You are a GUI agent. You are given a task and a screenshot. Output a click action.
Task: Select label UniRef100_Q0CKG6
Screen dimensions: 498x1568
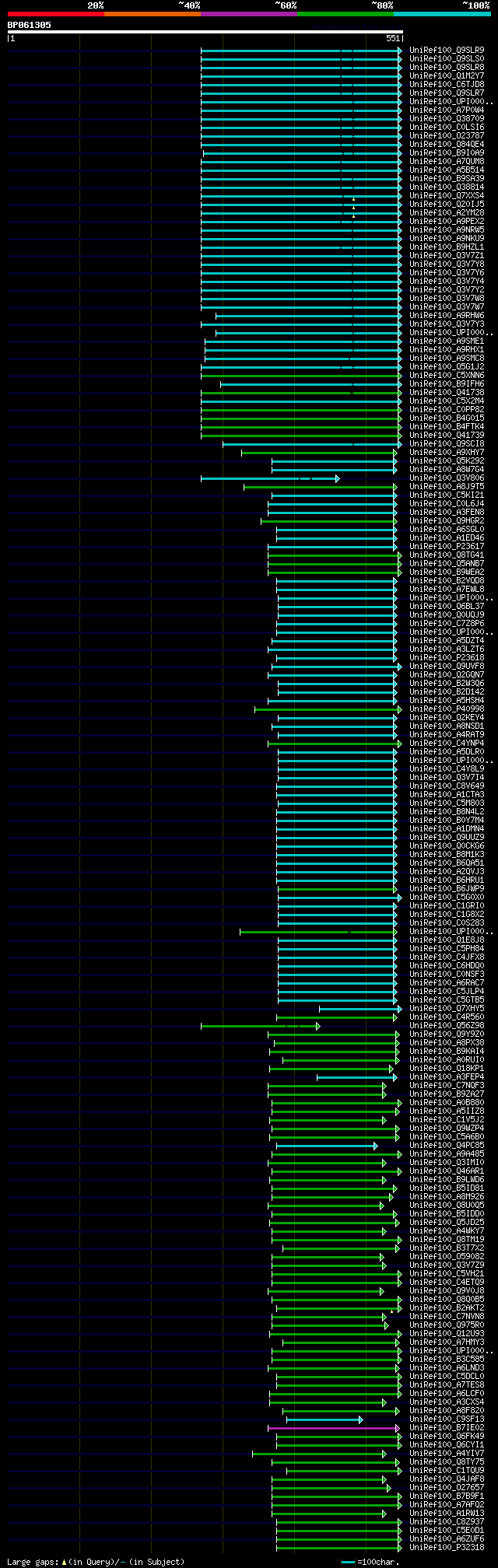447,846
